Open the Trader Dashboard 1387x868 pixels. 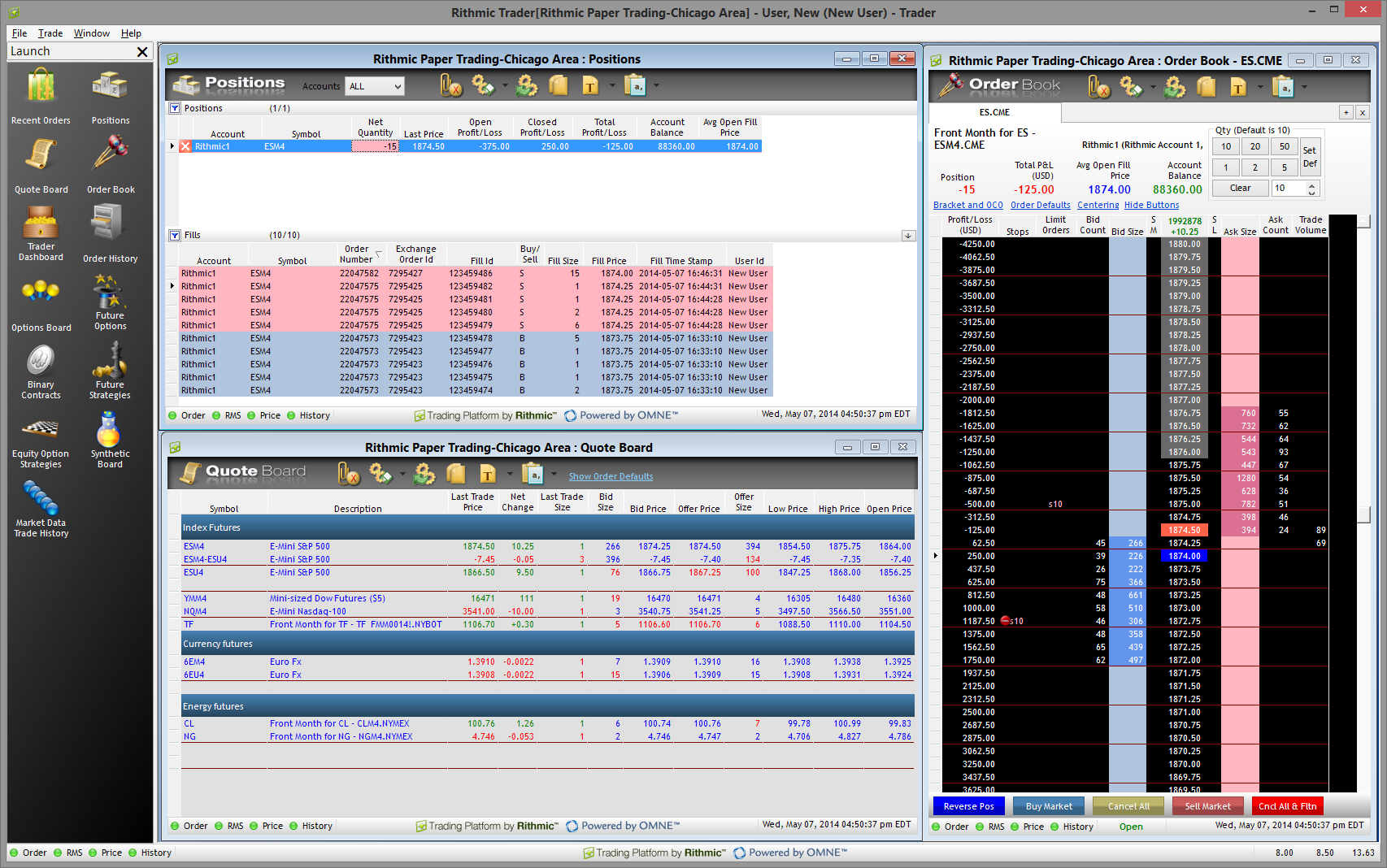click(41, 233)
